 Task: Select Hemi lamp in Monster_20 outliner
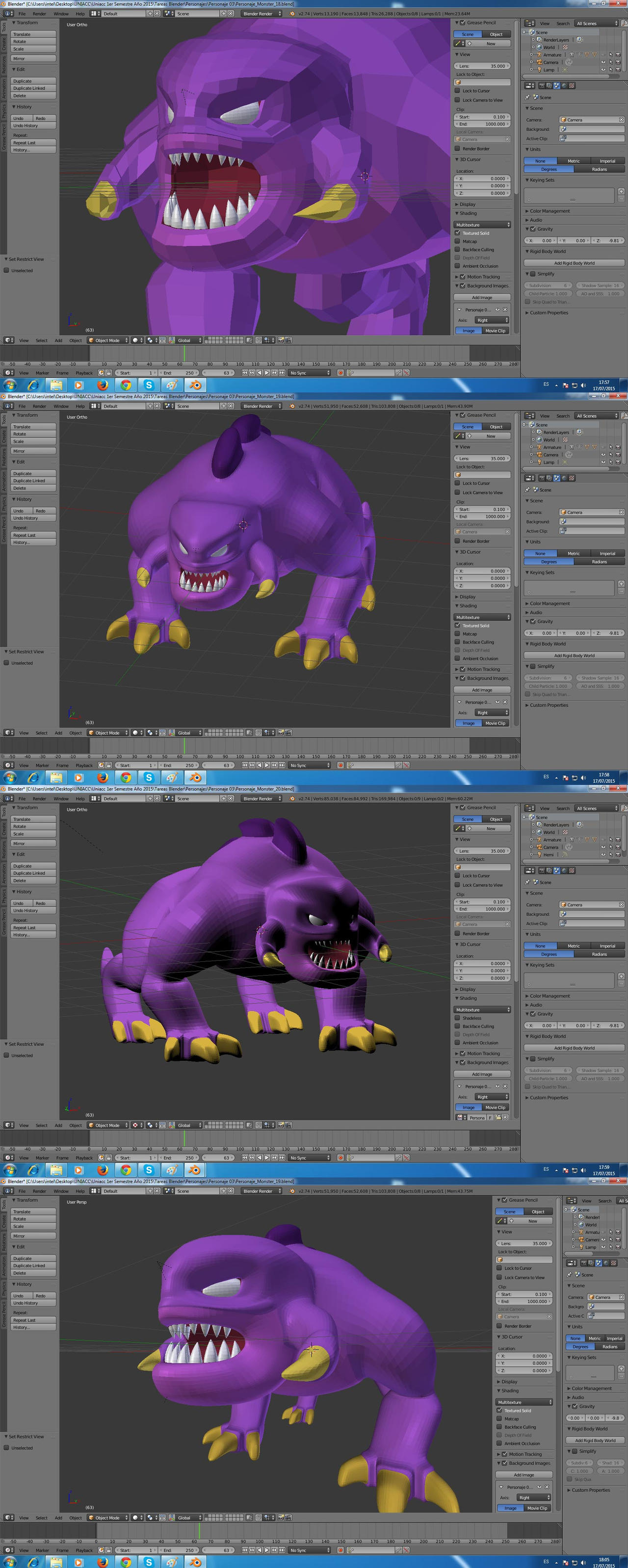point(549,854)
